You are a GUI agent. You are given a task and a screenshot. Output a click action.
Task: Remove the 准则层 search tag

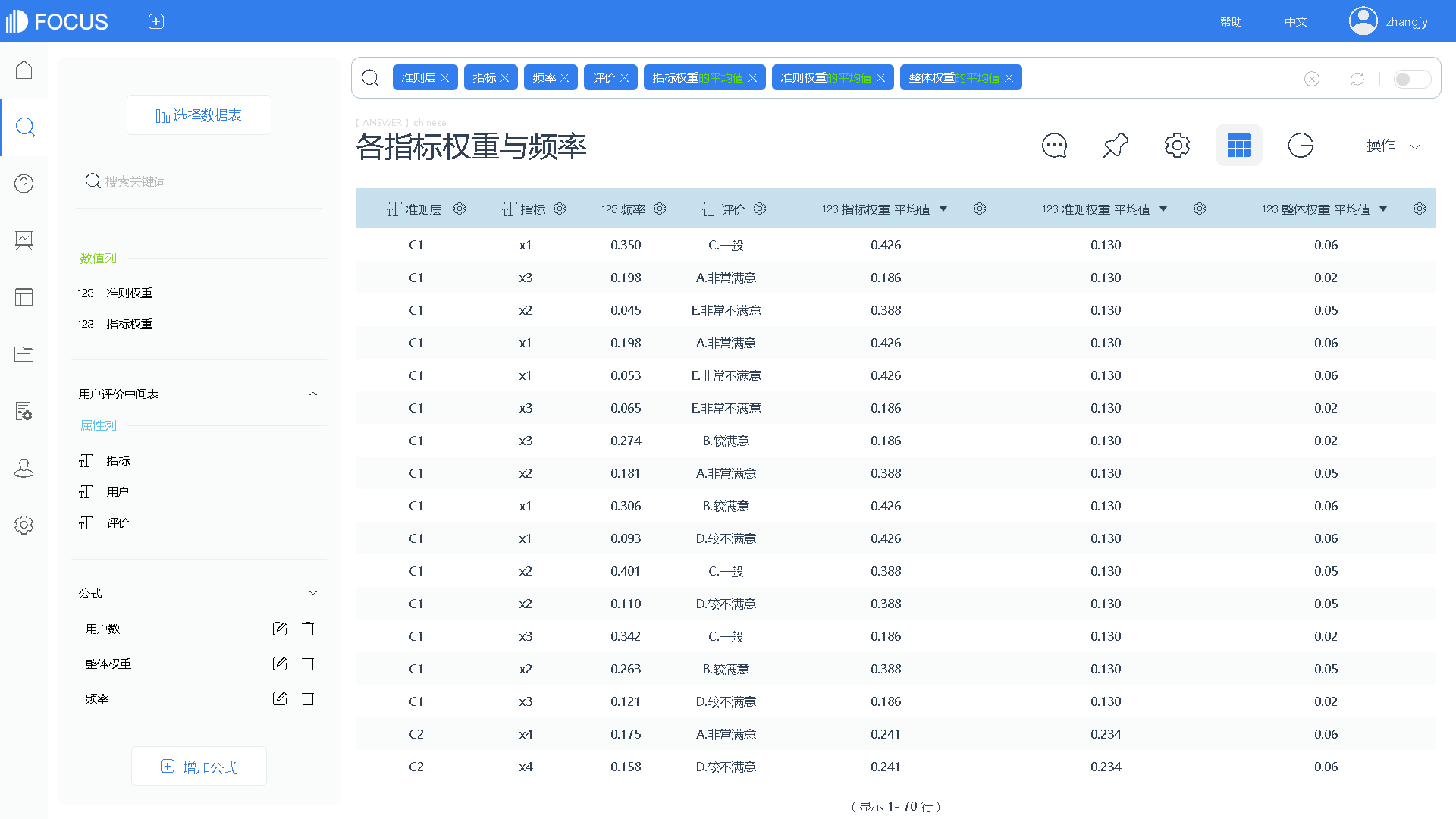(x=445, y=78)
